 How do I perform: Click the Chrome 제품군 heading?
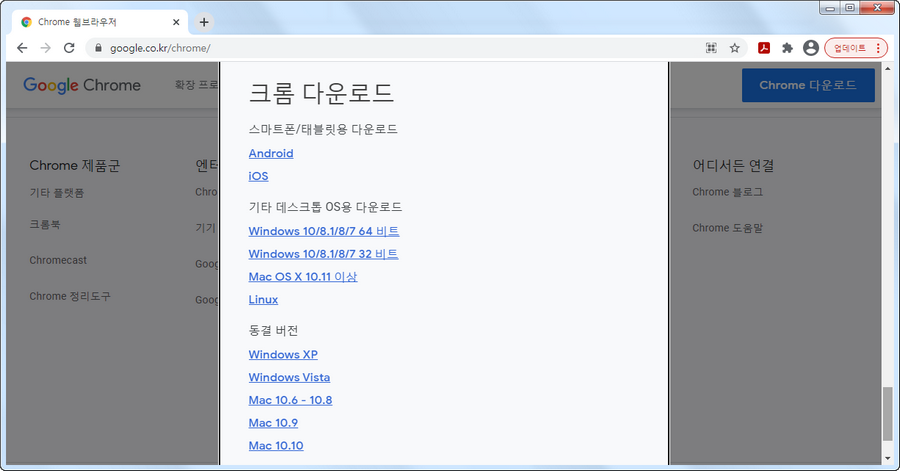[75, 166]
